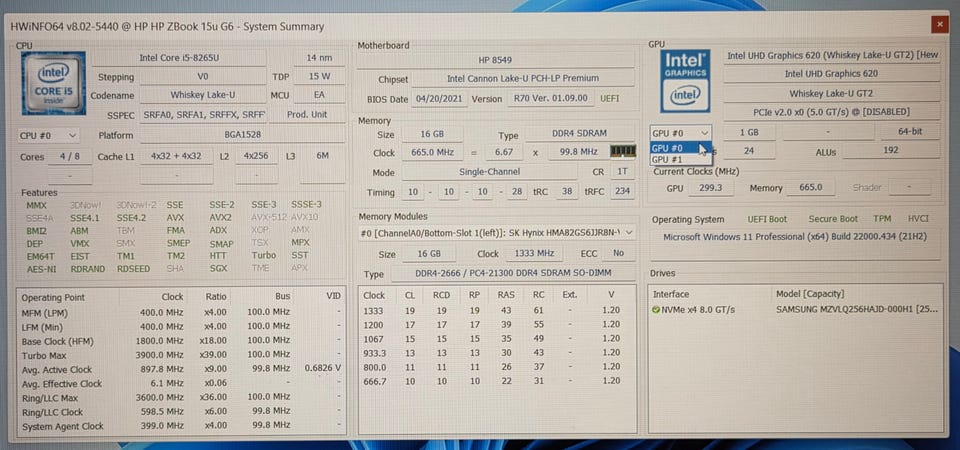Image resolution: width=960 pixels, height=450 pixels.
Task: Click the memory Type field DDR4 SDRAM
Action: pos(580,134)
